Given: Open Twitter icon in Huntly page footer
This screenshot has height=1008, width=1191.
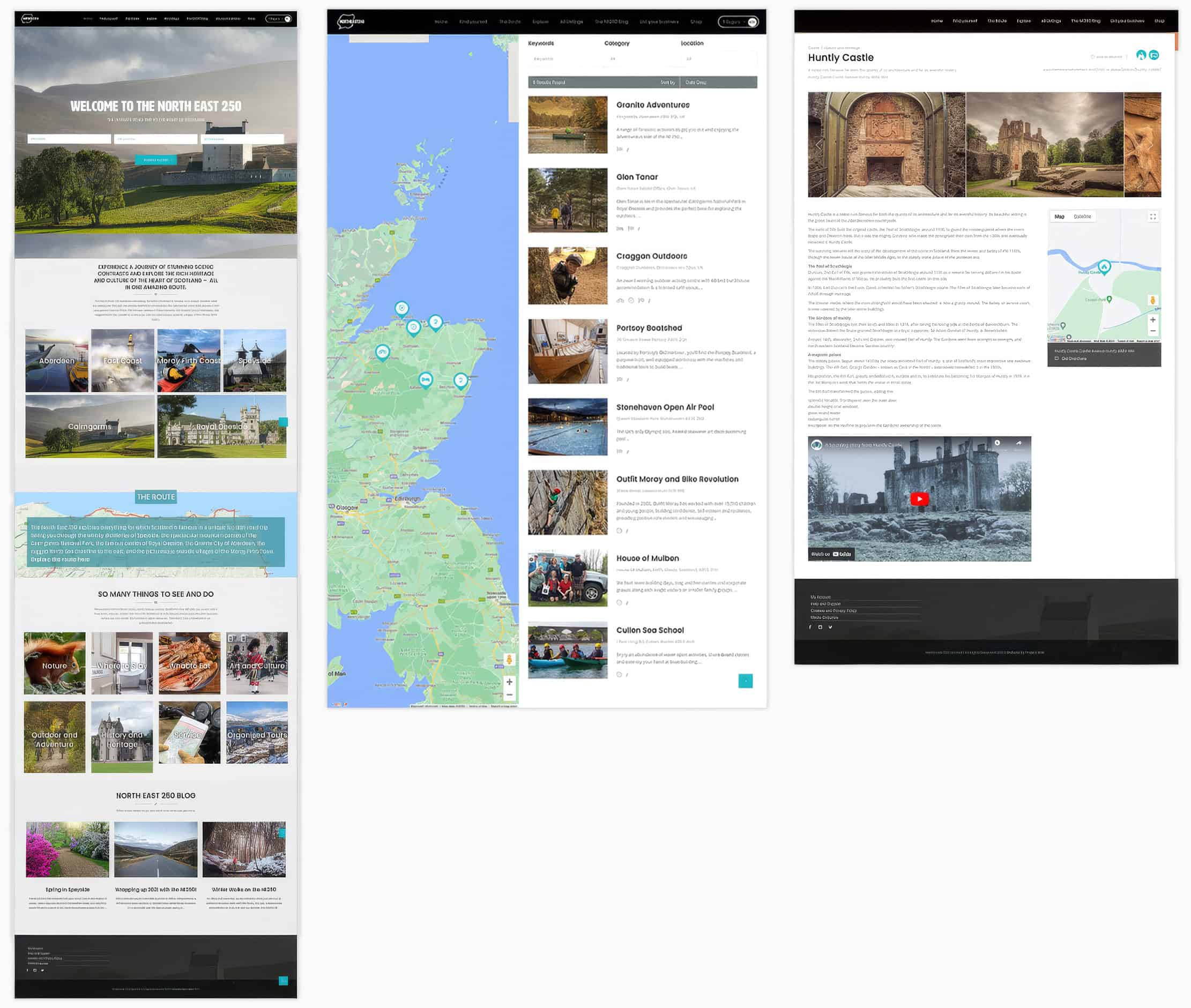Looking at the screenshot, I should pos(830,627).
